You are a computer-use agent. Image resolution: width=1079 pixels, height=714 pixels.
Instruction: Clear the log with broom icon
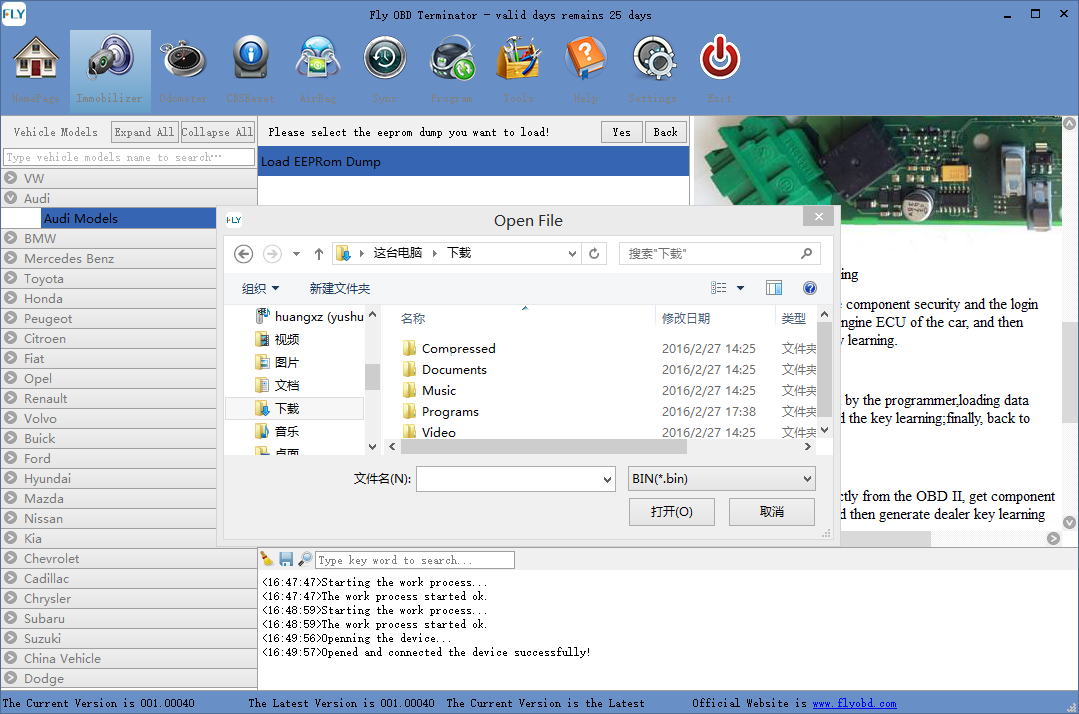[x=267, y=560]
